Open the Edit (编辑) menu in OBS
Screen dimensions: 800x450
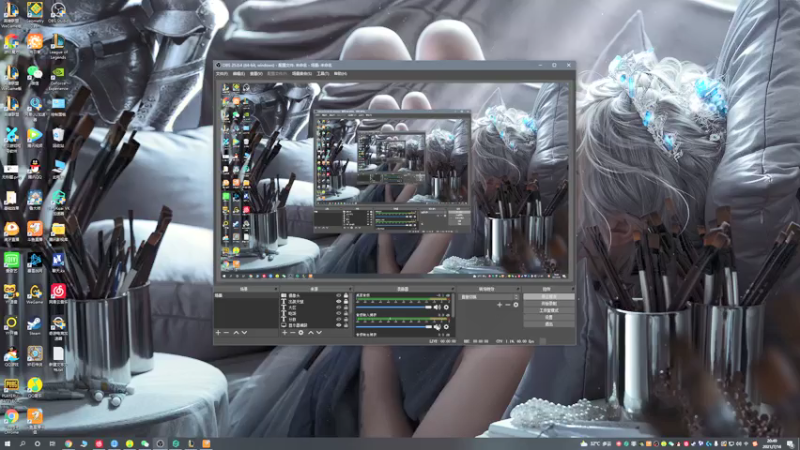pos(239,74)
